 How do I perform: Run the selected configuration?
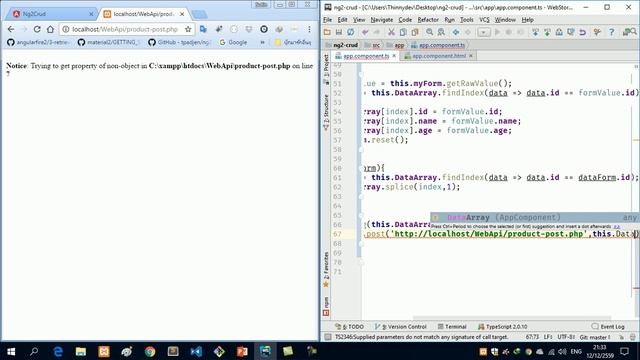(x=497, y=32)
